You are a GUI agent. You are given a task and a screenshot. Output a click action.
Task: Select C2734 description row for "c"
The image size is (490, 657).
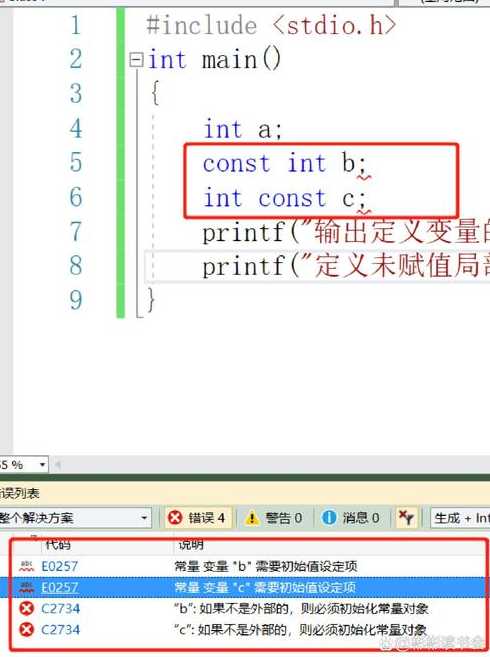(301, 629)
